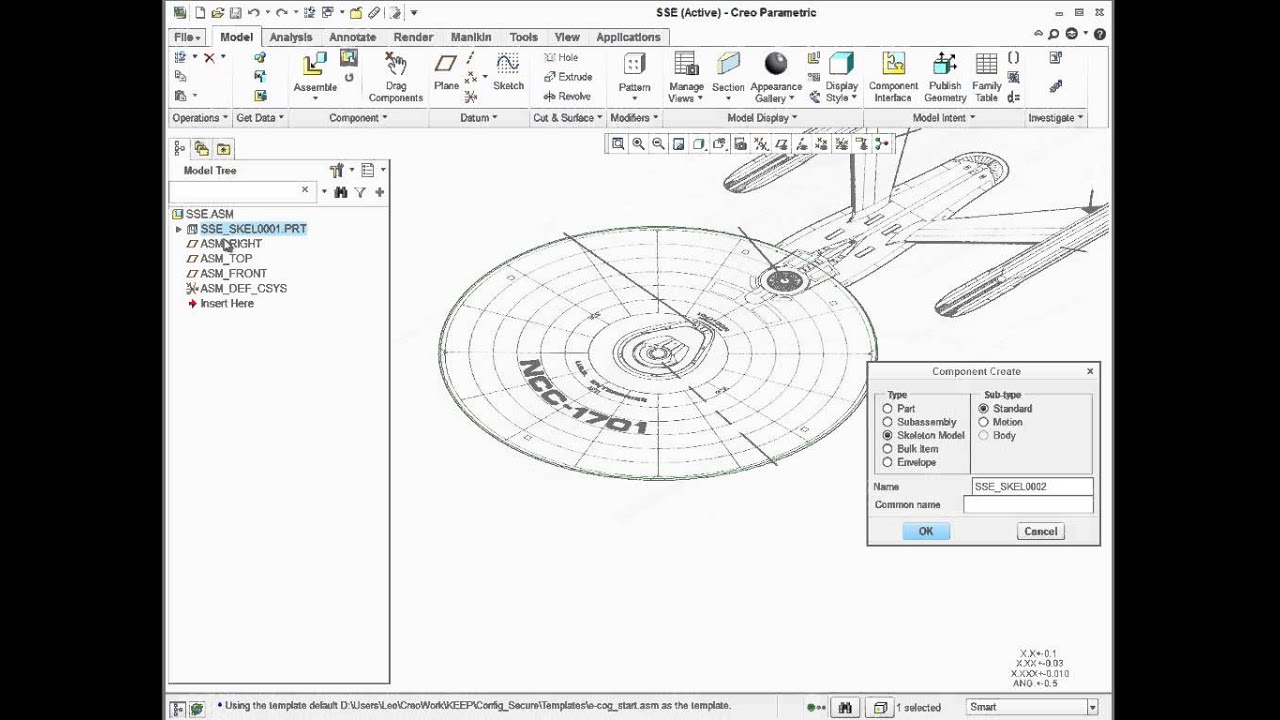Viewport: 1280px width, 720px height.
Task: Open the Datum group dropdown
Action: click(478, 118)
